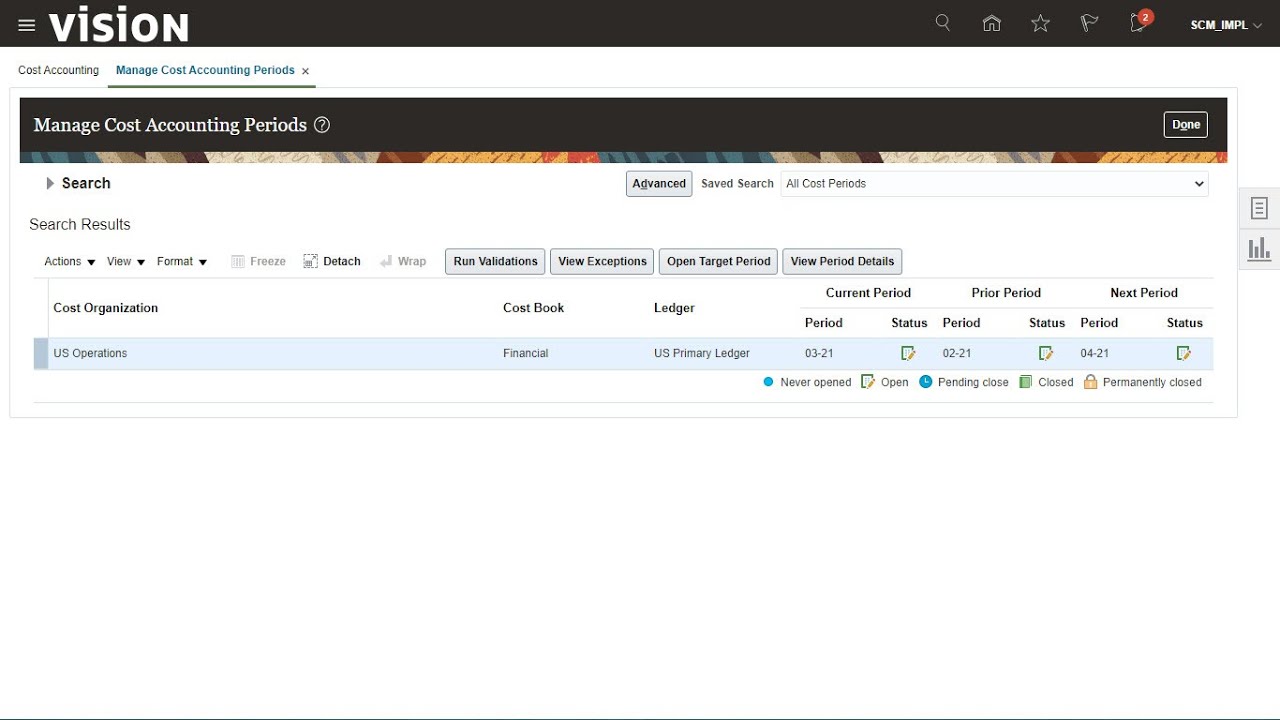Click the Detach table button
The height and width of the screenshot is (720, 1280).
332,261
